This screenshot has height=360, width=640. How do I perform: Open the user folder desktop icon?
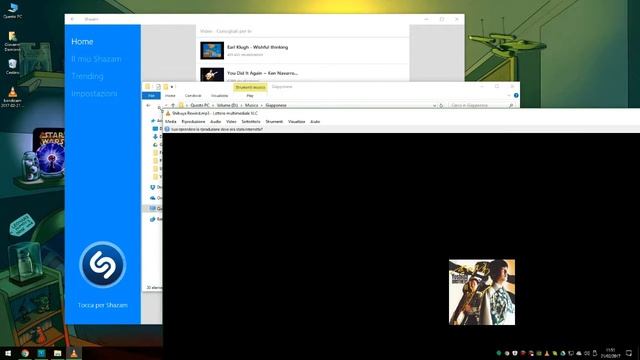[12, 41]
